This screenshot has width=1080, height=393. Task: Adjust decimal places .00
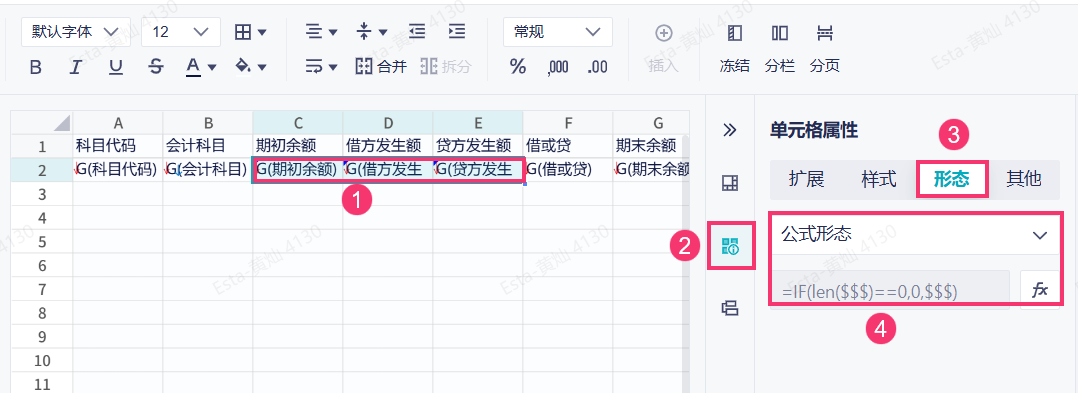coord(597,67)
